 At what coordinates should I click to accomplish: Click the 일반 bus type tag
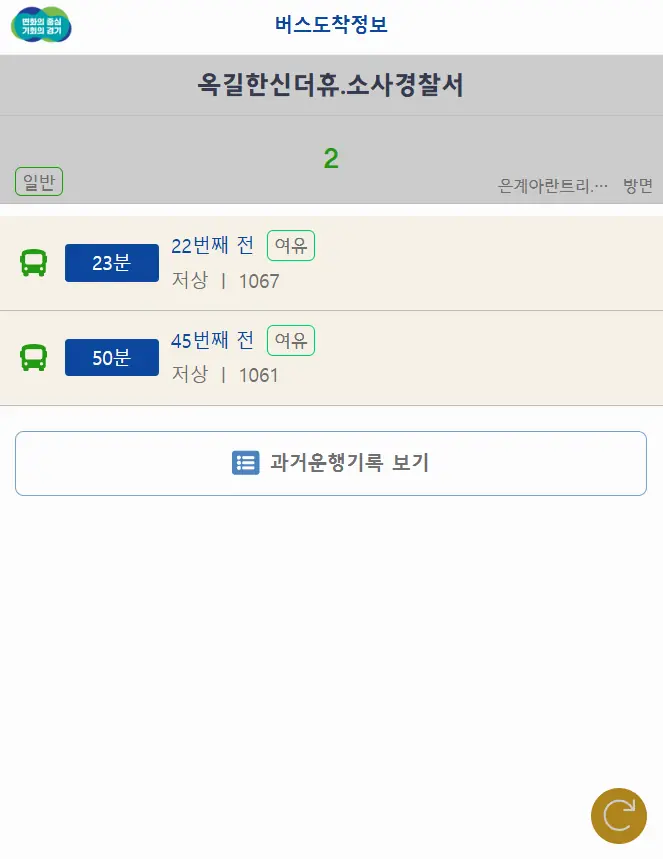click(x=39, y=182)
